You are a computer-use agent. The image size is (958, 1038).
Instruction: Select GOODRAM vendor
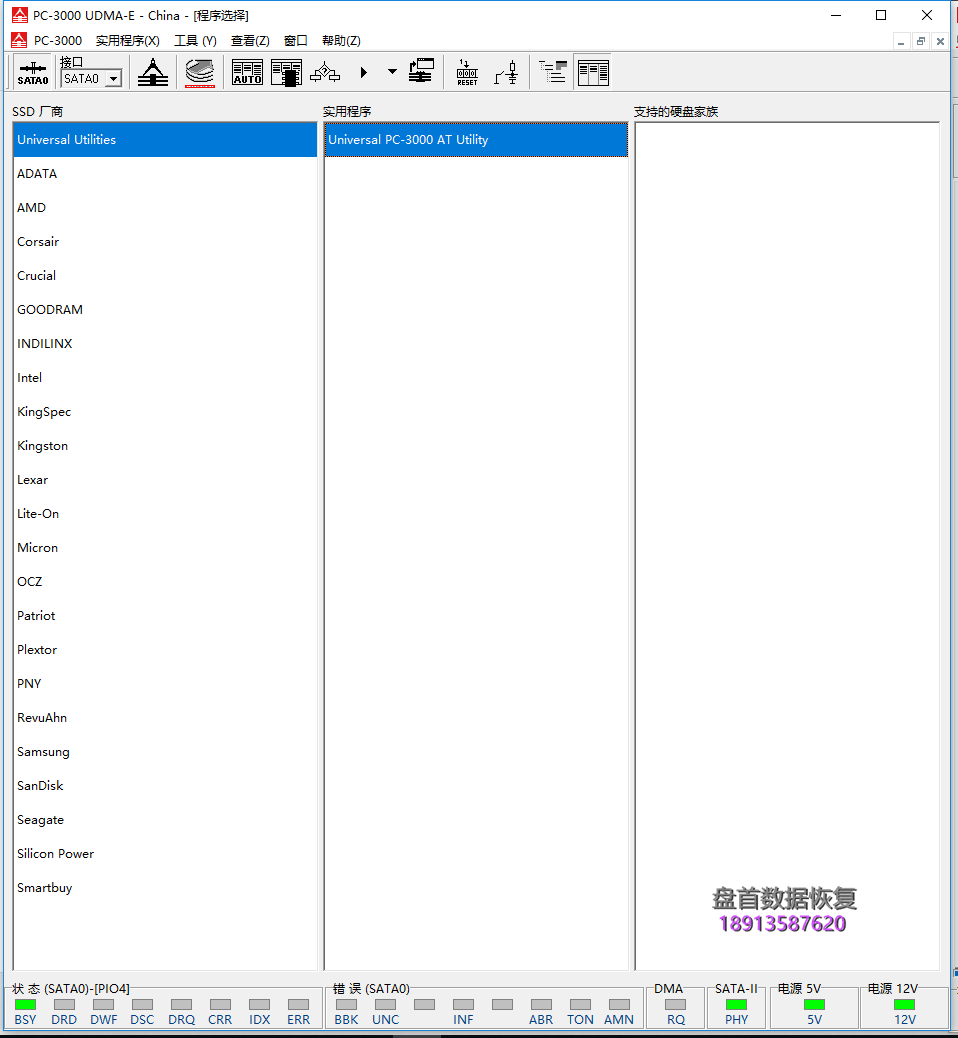[165, 310]
